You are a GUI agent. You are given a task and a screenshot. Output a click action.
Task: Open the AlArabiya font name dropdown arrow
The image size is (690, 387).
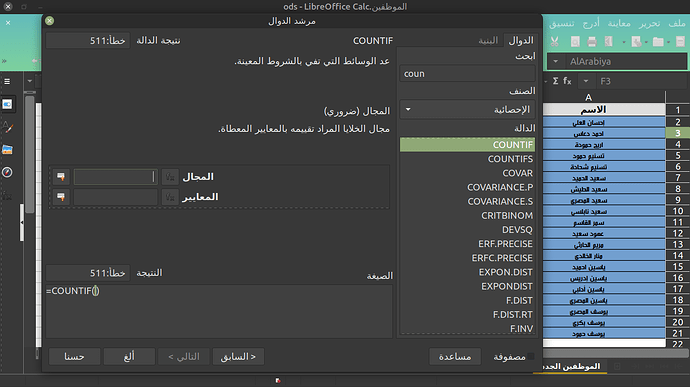pos(556,62)
